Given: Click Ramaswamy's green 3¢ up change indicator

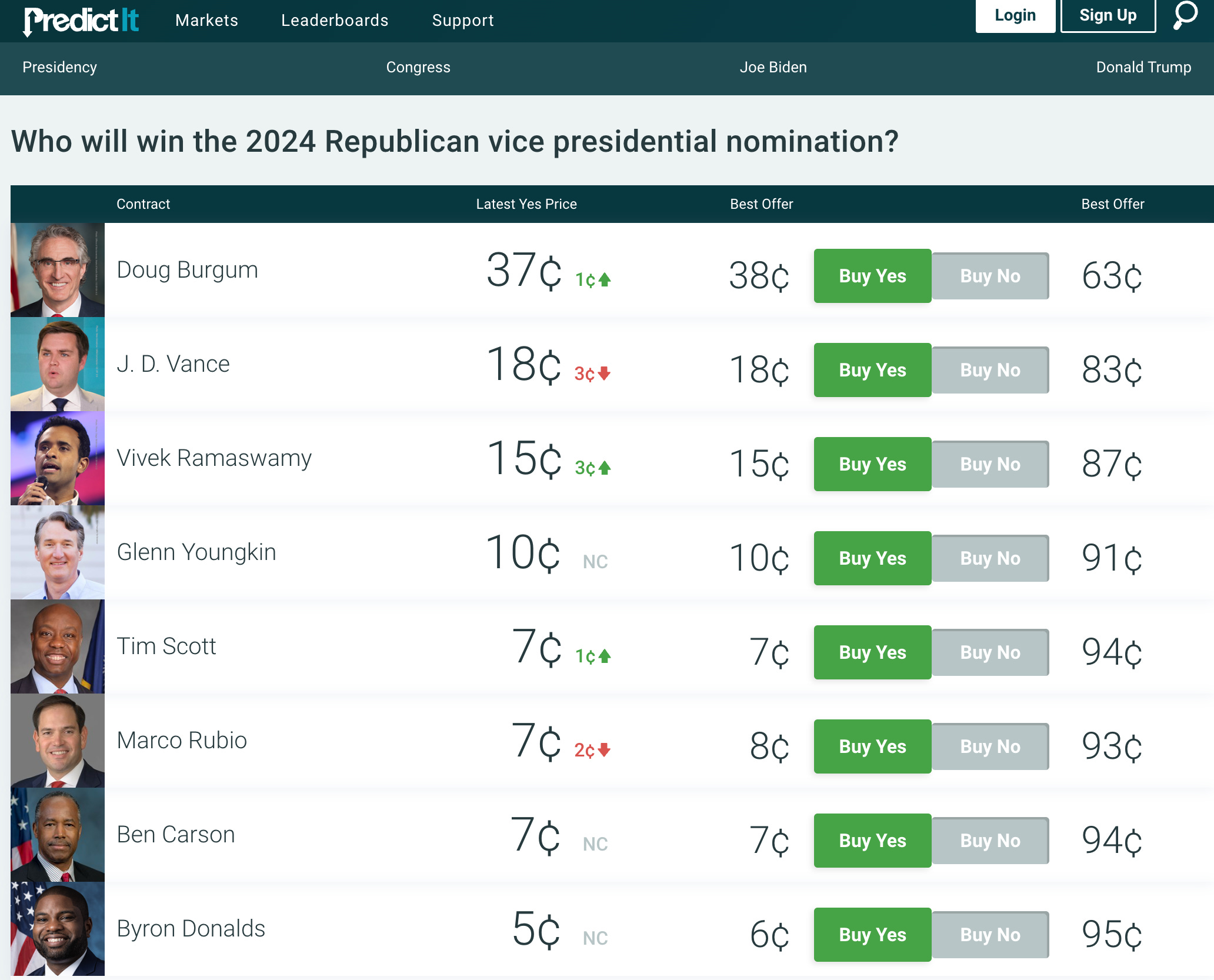Looking at the screenshot, I should [x=593, y=468].
